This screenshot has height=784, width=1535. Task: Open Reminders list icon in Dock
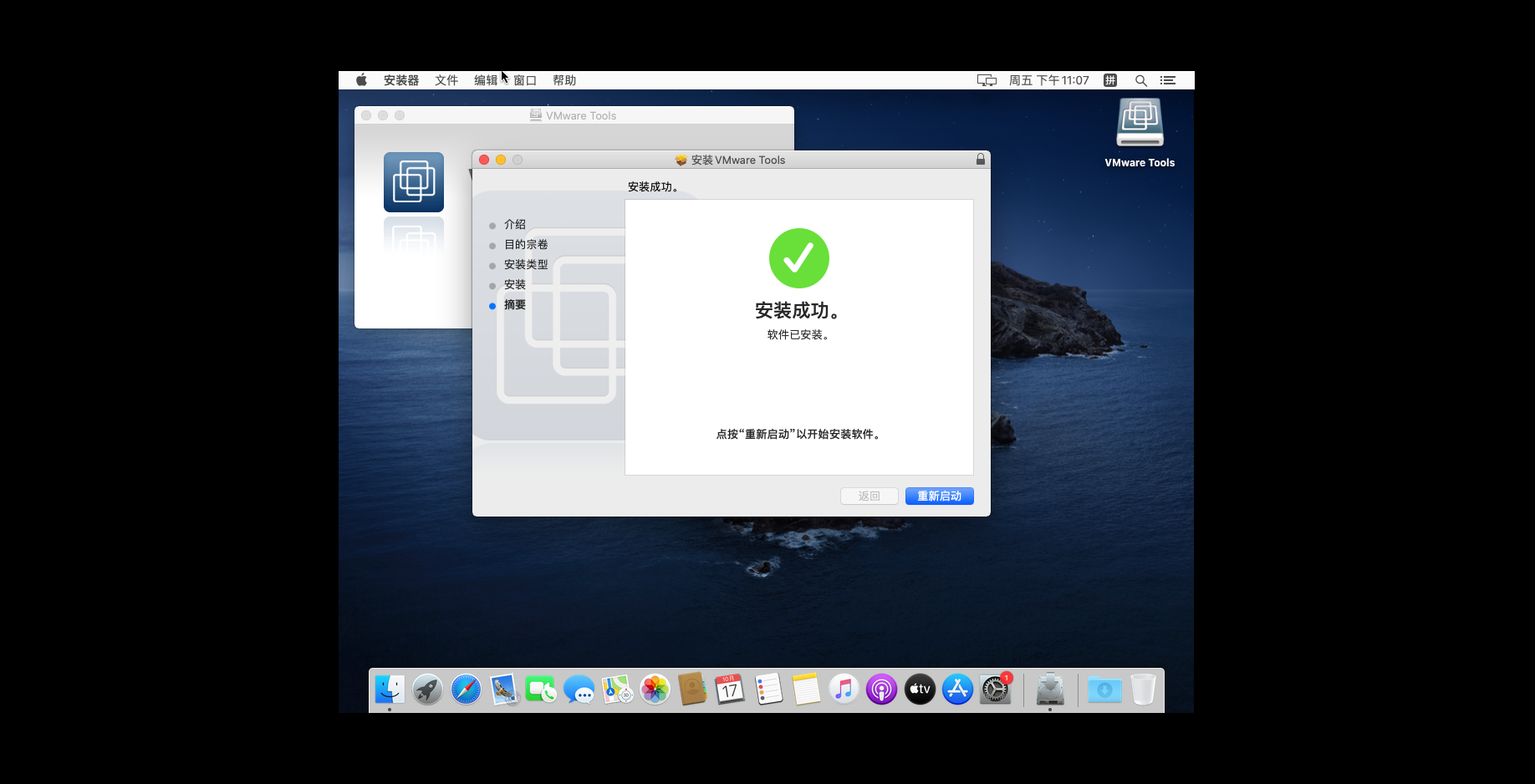click(768, 690)
